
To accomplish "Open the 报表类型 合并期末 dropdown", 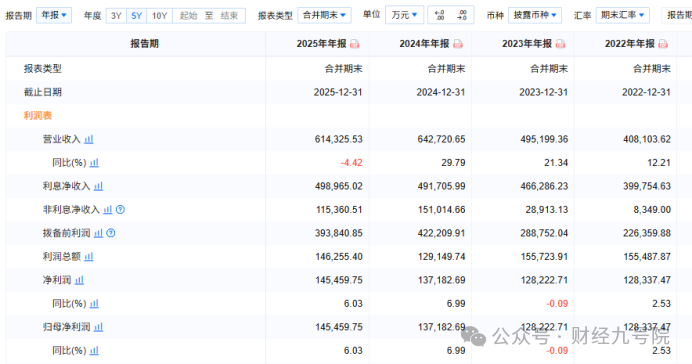I will tap(324, 15).
